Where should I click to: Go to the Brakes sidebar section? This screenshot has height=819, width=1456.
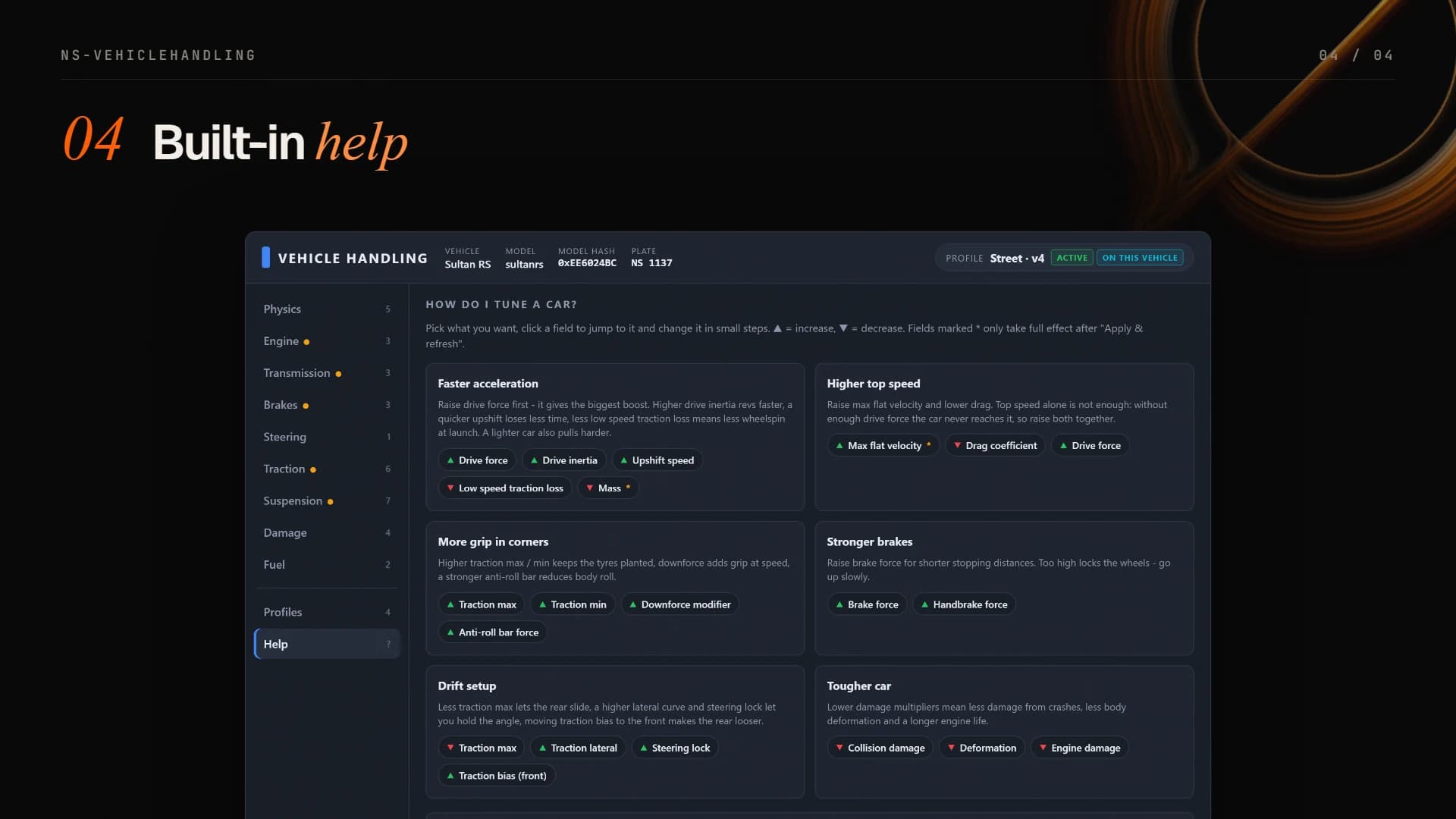(327, 405)
